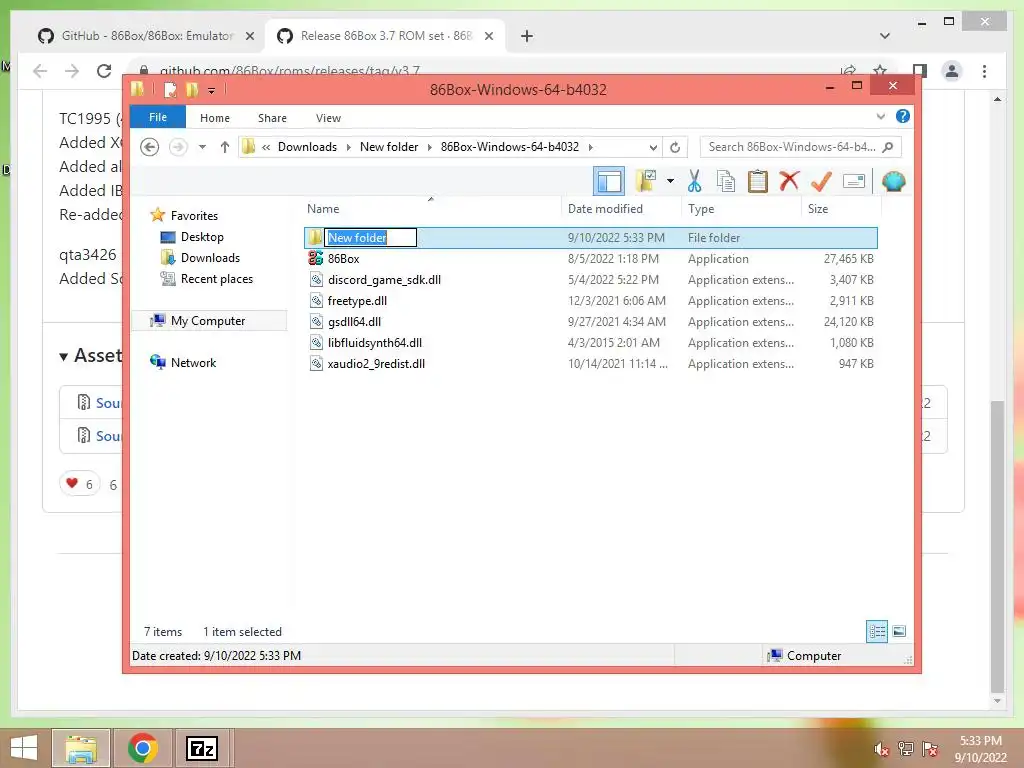Open recent locations dropdown arrow
The height and width of the screenshot is (768, 1024).
pyautogui.click(x=202, y=147)
